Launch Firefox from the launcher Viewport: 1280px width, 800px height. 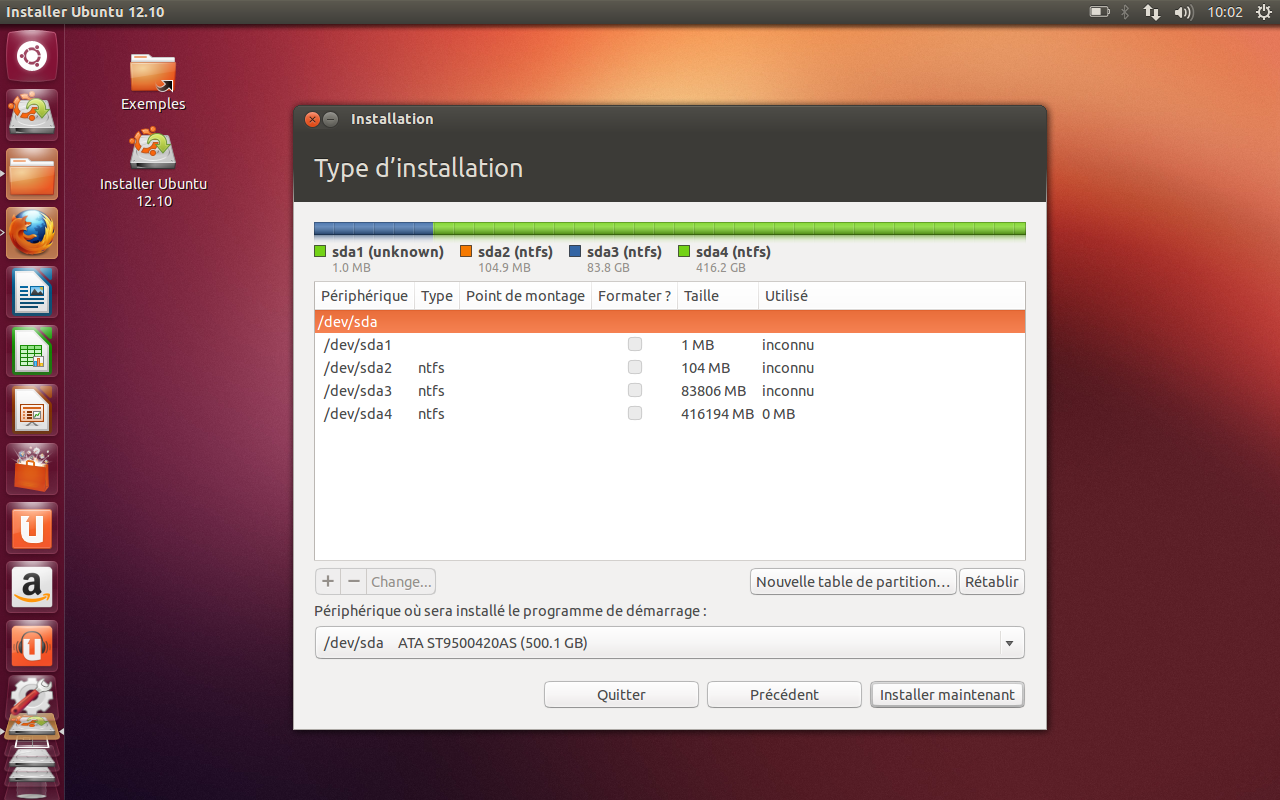point(32,232)
